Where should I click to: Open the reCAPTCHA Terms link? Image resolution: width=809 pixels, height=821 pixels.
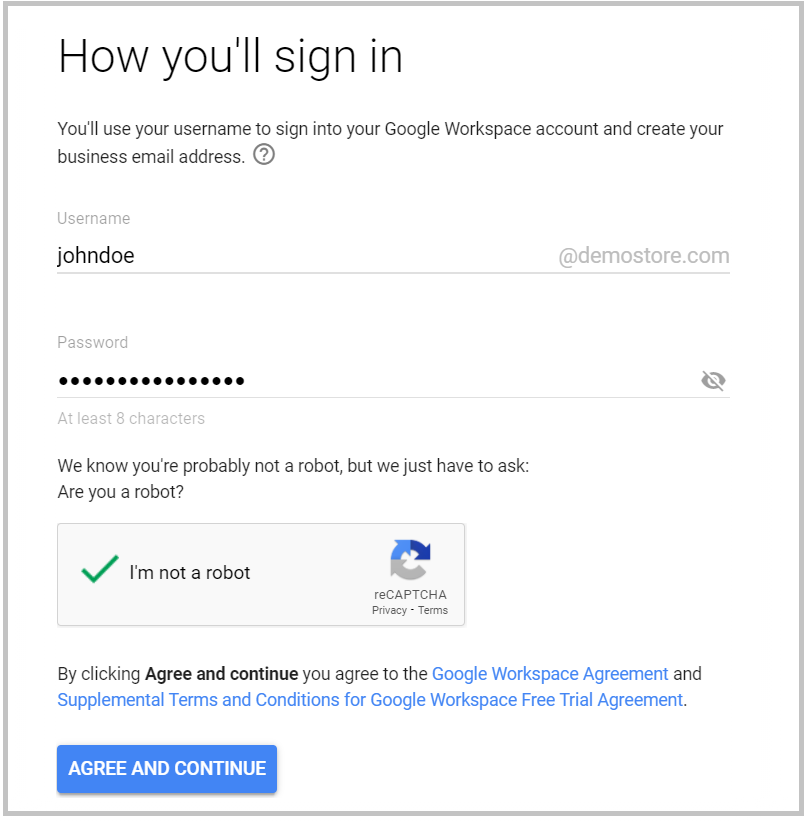pos(433,610)
